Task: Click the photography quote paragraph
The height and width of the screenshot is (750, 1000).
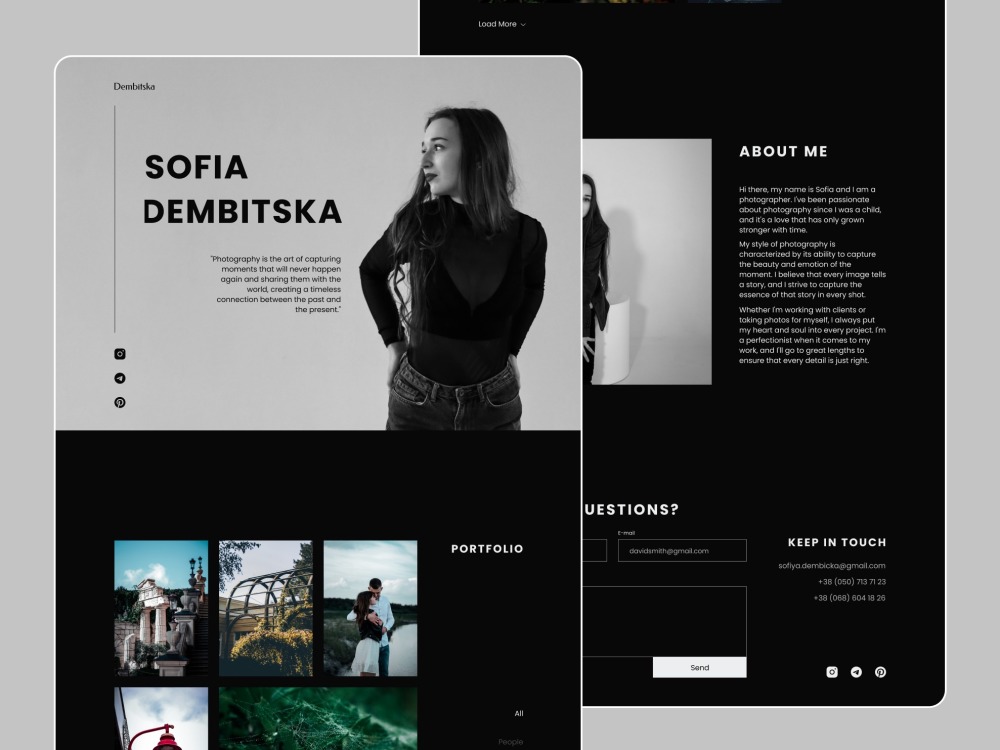Action: tap(276, 284)
